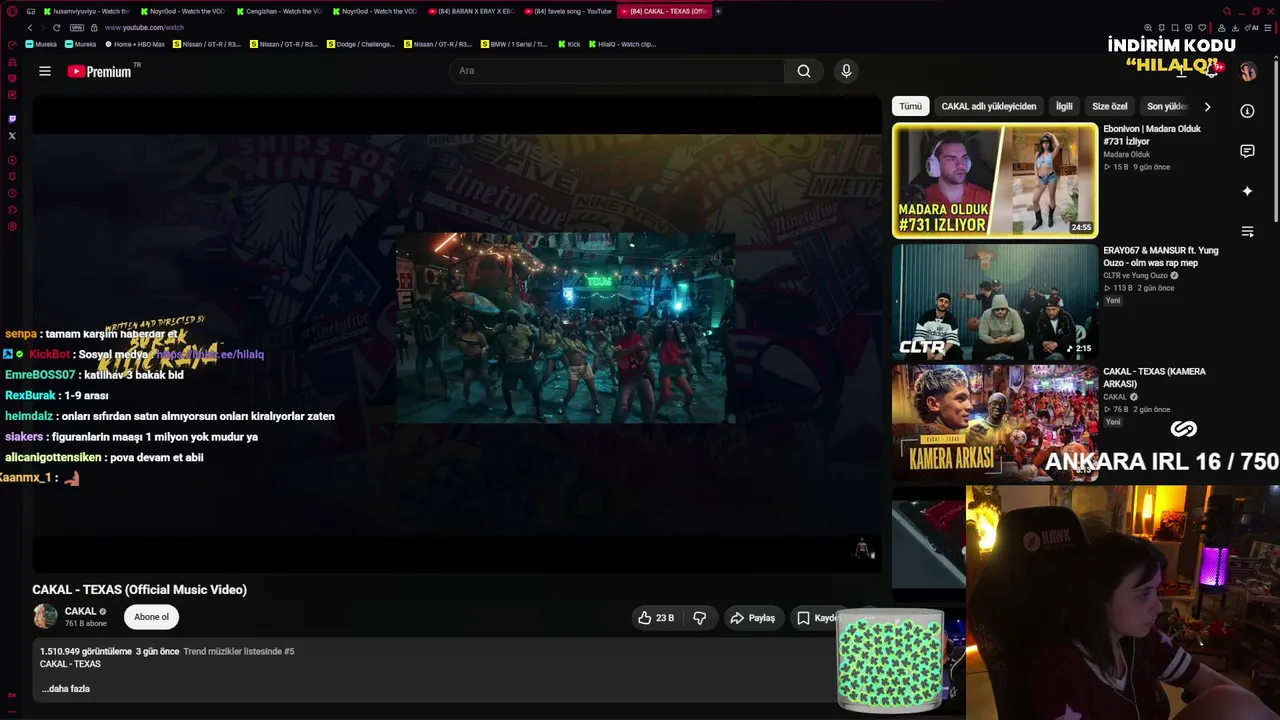
Task: Open the browser easy setup menu icon
Action: [1270, 28]
